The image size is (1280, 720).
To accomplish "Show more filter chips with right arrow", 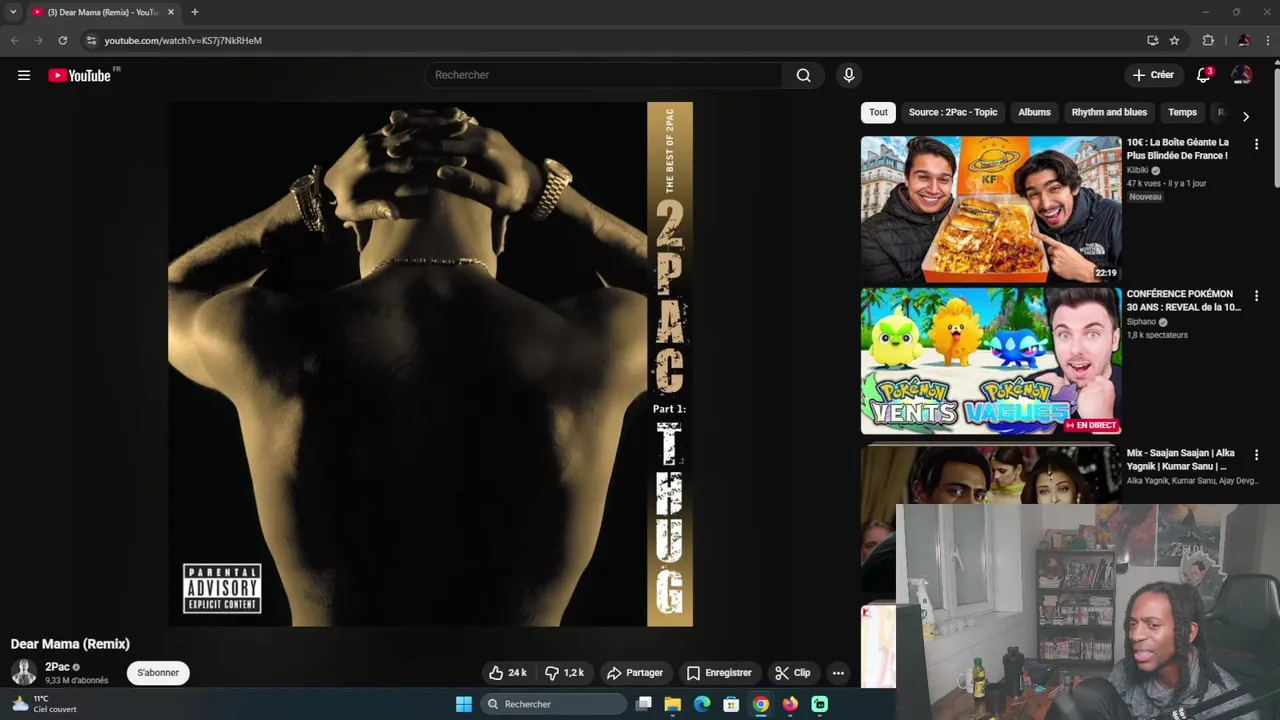I will pyautogui.click(x=1245, y=116).
